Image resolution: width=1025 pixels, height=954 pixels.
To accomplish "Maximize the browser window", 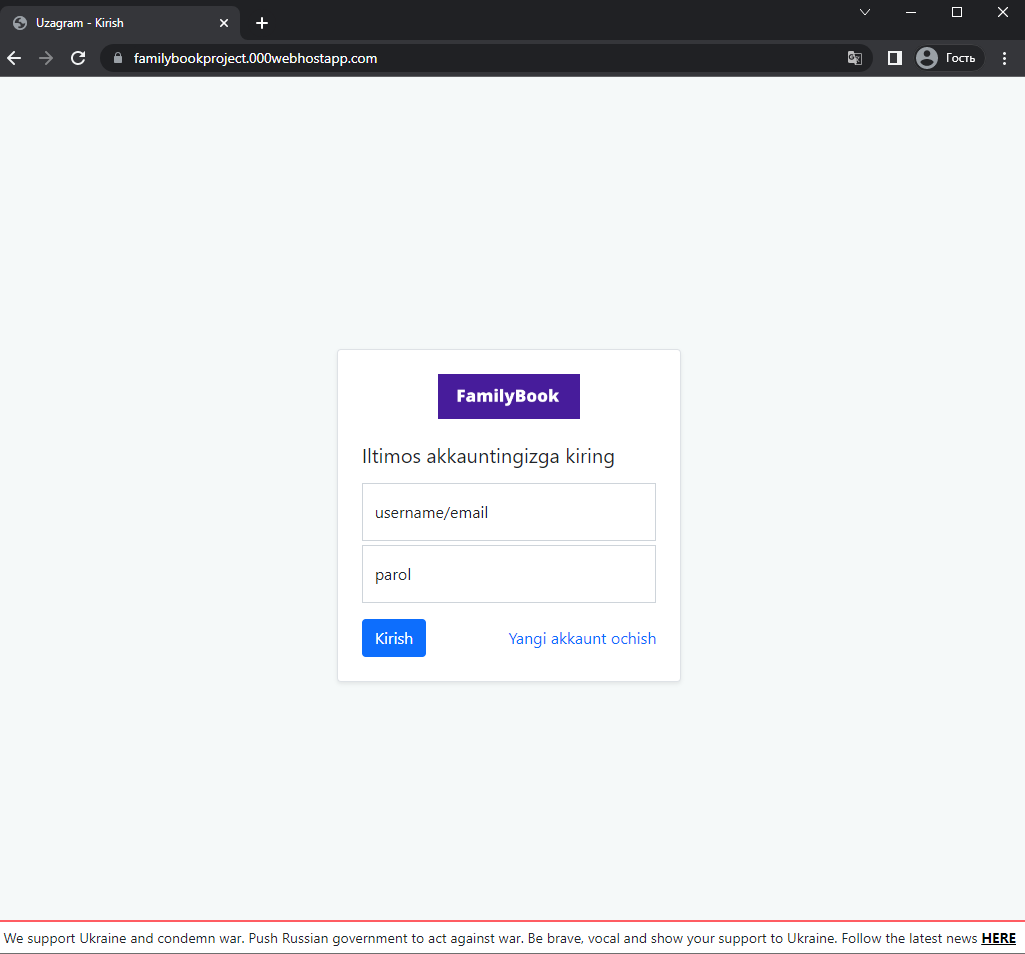I will 956,12.
